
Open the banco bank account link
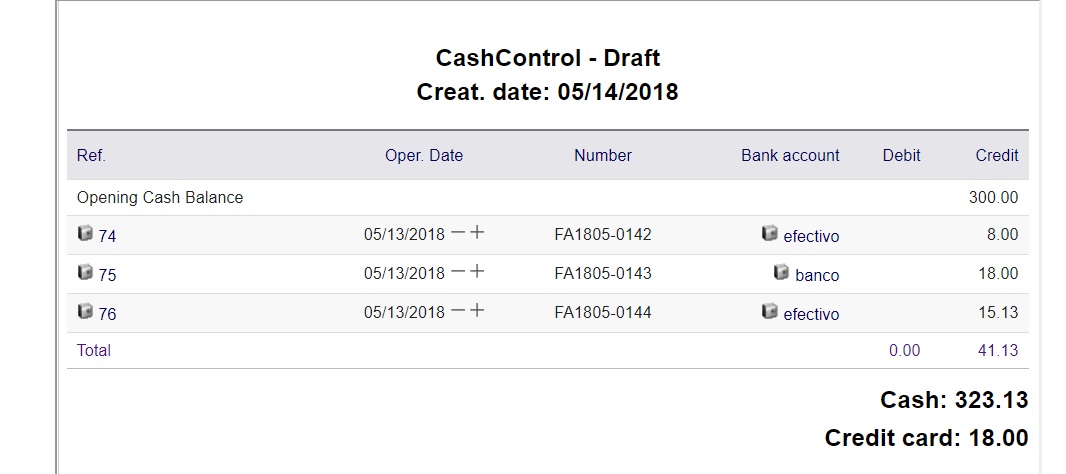[817, 276]
